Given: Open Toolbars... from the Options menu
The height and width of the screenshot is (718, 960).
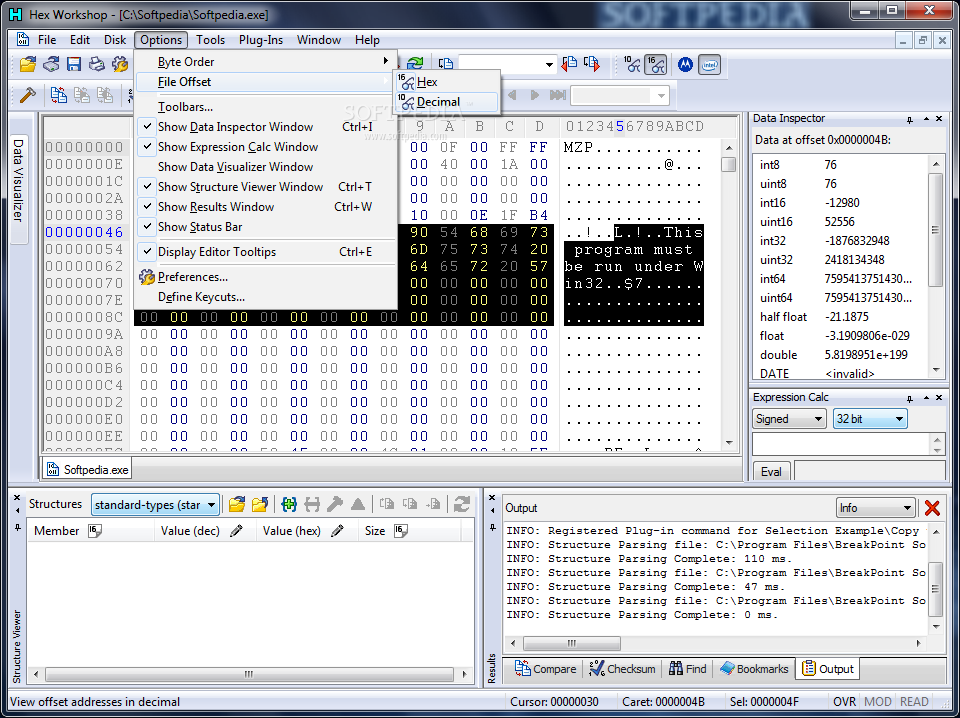Looking at the screenshot, I should click(x=186, y=107).
